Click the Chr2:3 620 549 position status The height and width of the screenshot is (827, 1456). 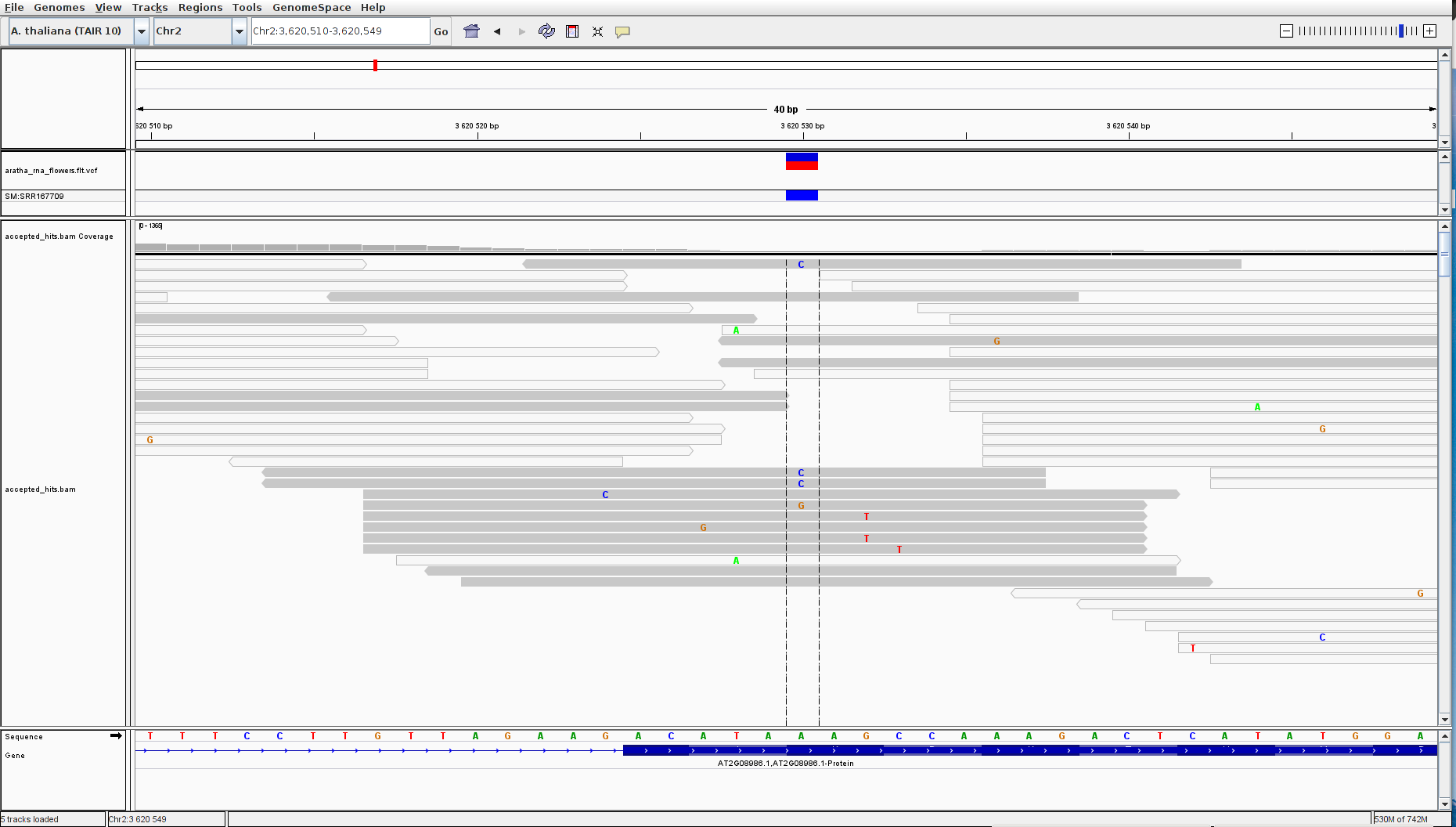point(138,819)
